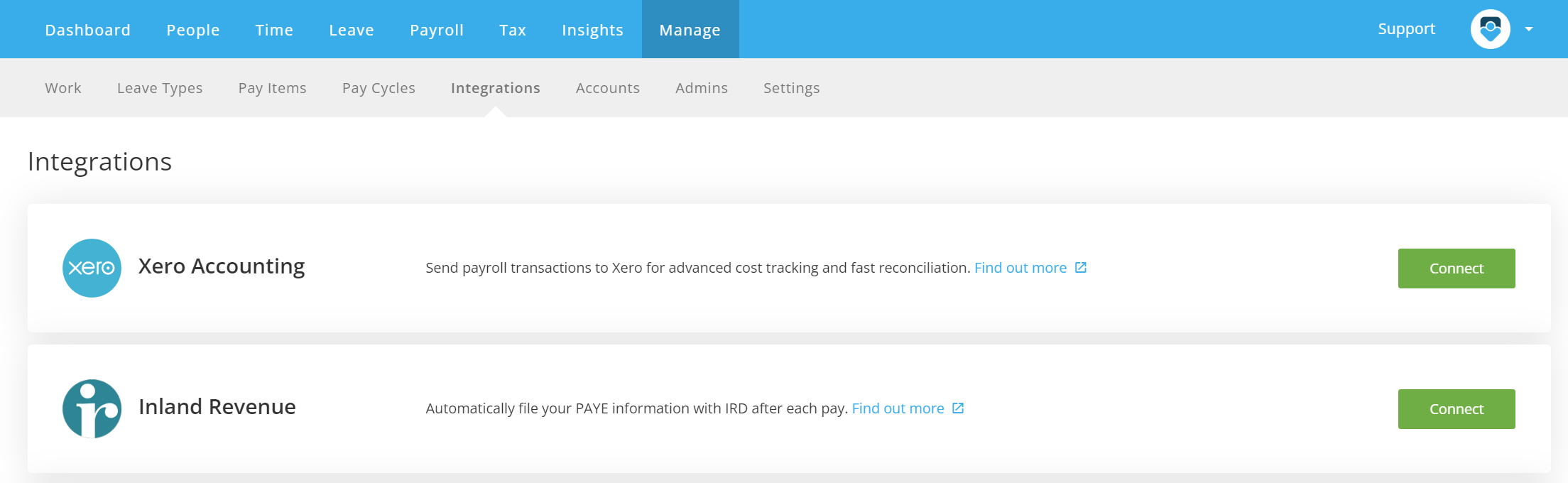Open the Settings tab
The image size is (1568, 483).
(x=792, y=88)
